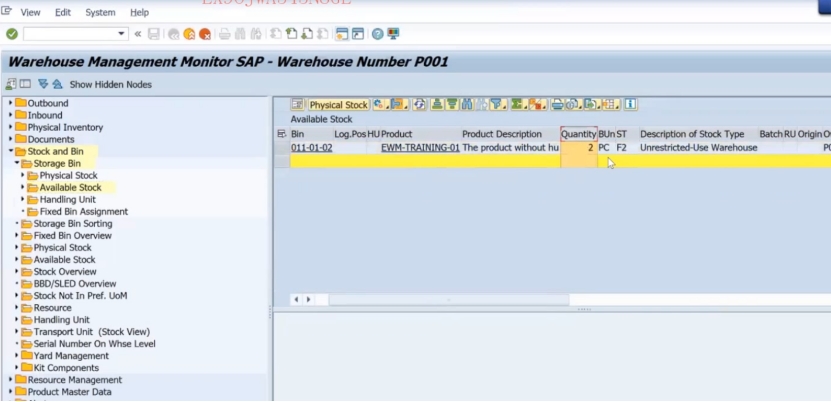Click the Print icon in standard toolbar
Screen dimensions: 831x402
tap(225, 34)
